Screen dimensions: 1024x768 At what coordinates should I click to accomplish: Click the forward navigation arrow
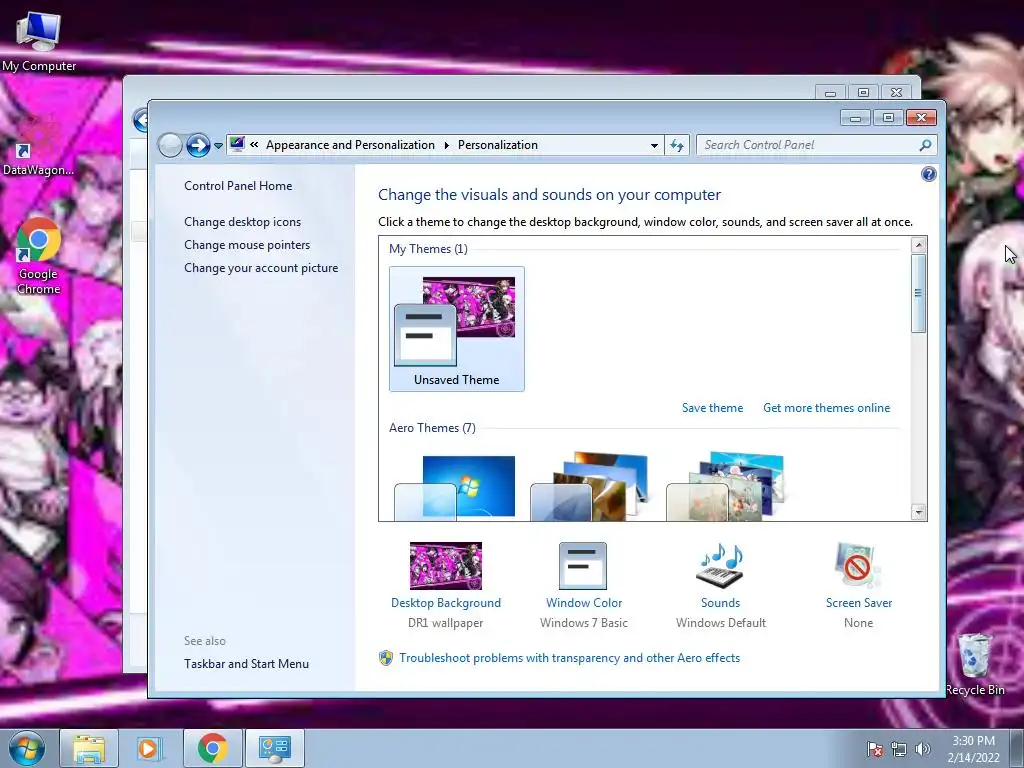[x=198, y=145]
